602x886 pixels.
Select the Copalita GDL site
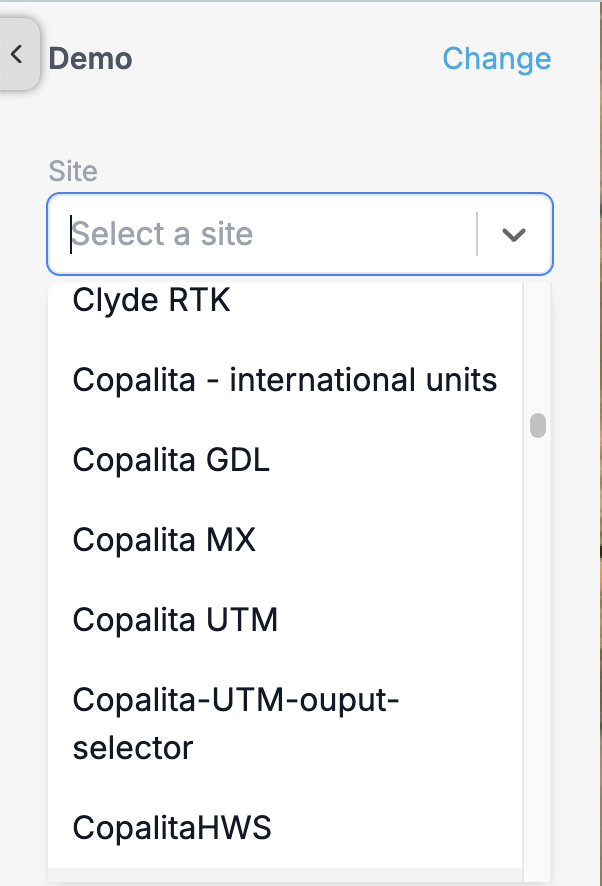285,460
